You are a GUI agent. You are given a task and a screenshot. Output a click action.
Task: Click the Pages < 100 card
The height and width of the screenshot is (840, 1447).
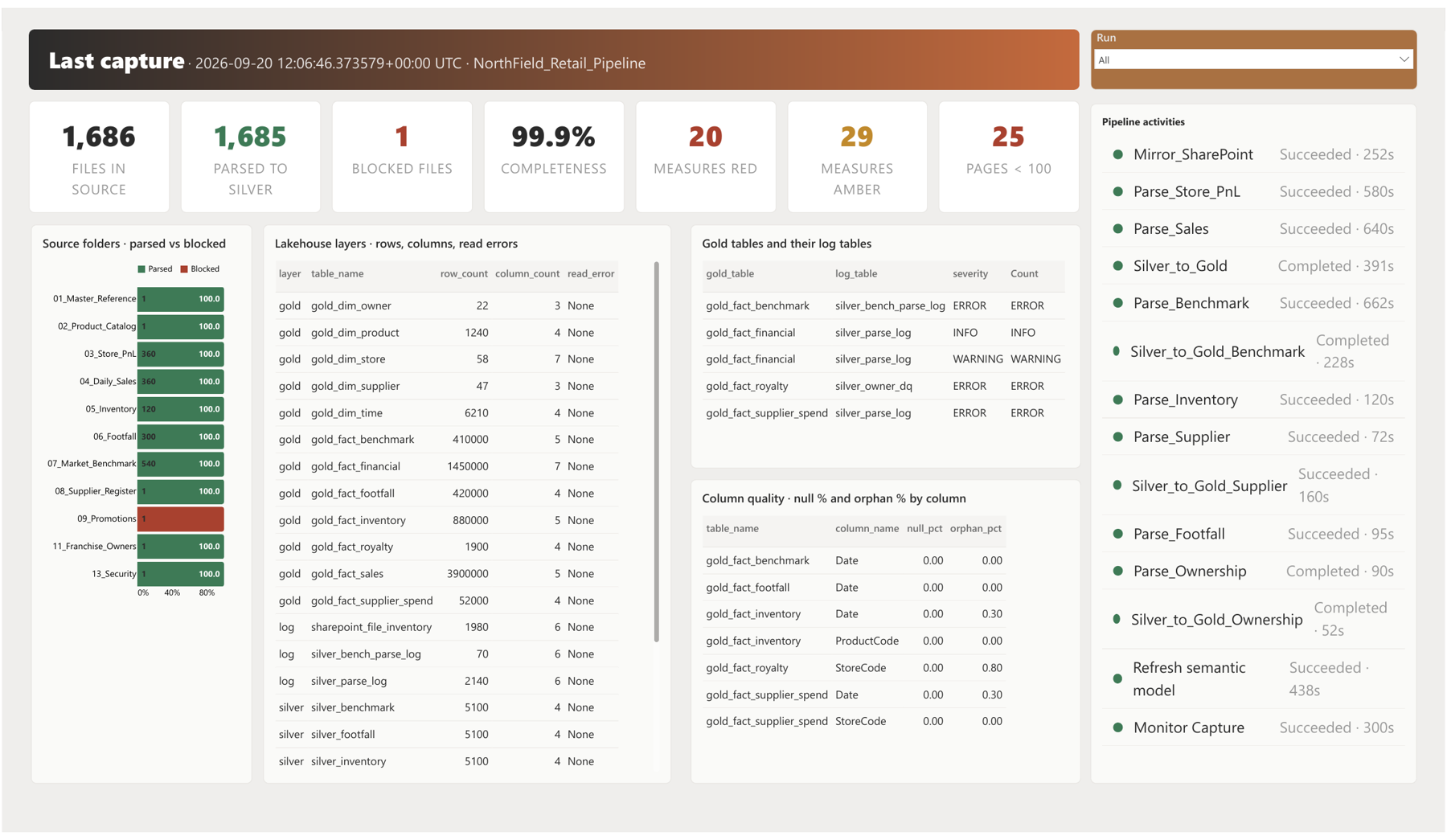(1008, 157)
